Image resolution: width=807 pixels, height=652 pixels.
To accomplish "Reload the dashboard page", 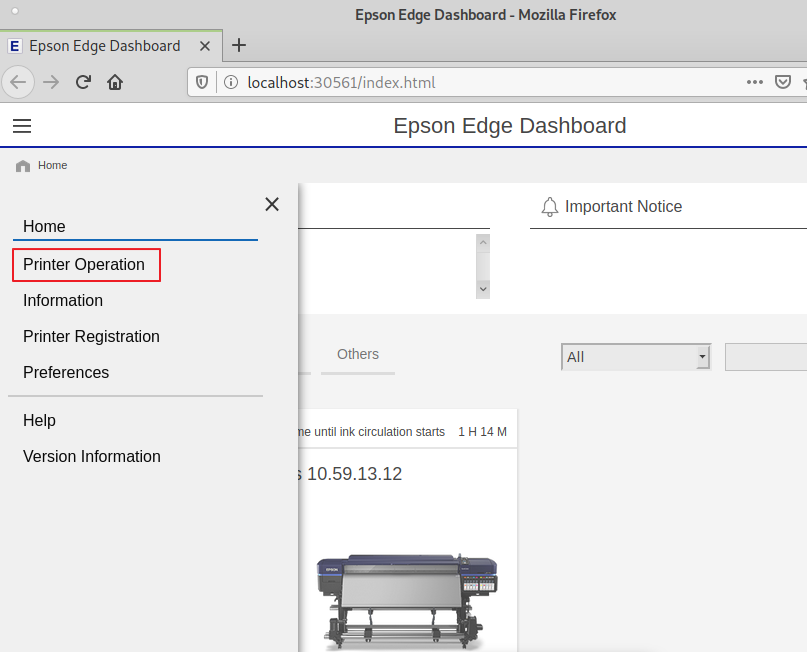I will pyautogui.click(x=83, y=82).
